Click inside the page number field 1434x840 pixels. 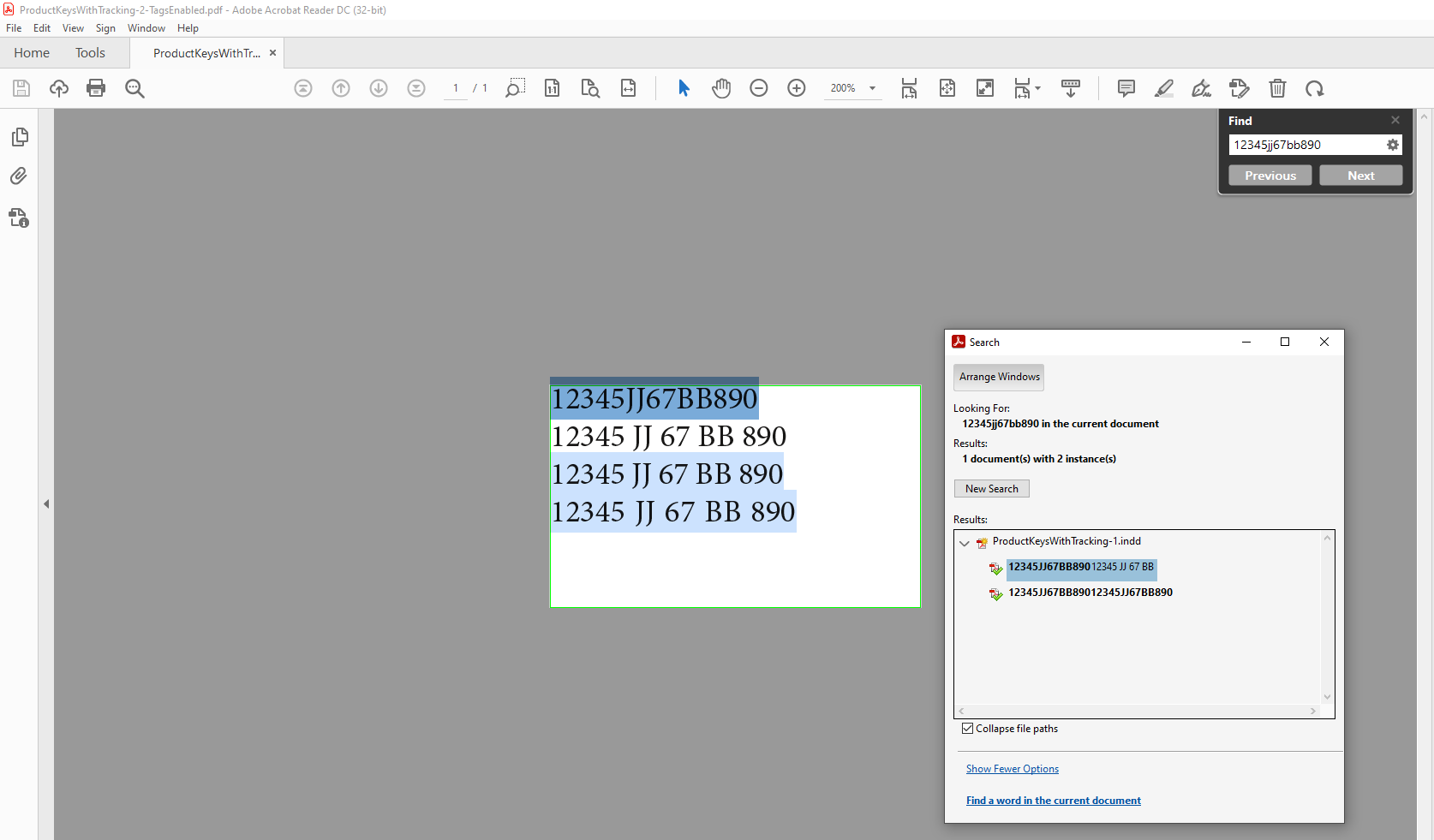pyautogui.click(x=455, y=88)
